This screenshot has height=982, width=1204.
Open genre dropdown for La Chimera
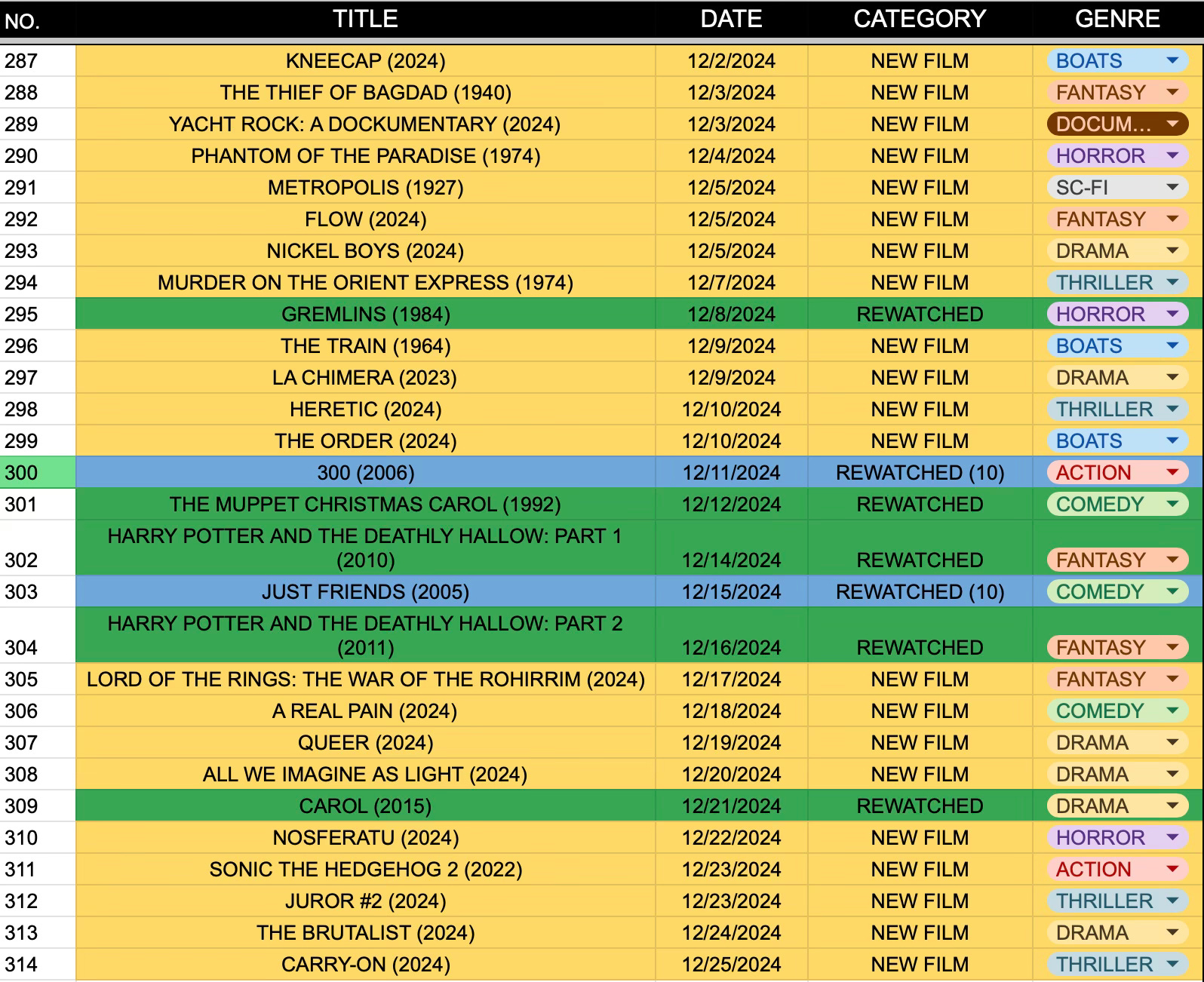click(x=1117, y=378)
